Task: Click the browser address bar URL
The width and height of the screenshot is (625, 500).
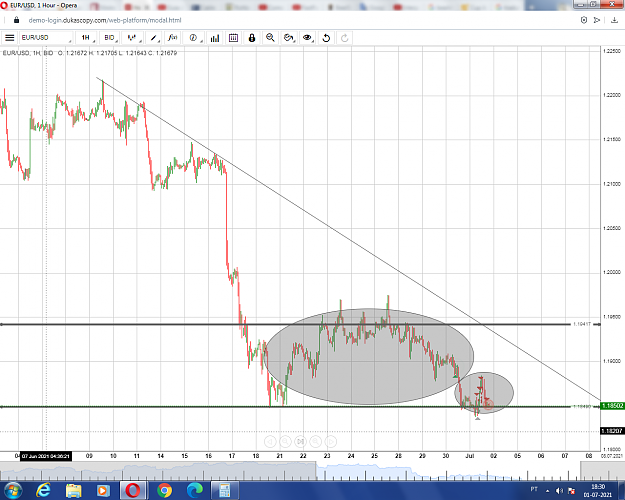Action: coord(105,20)
